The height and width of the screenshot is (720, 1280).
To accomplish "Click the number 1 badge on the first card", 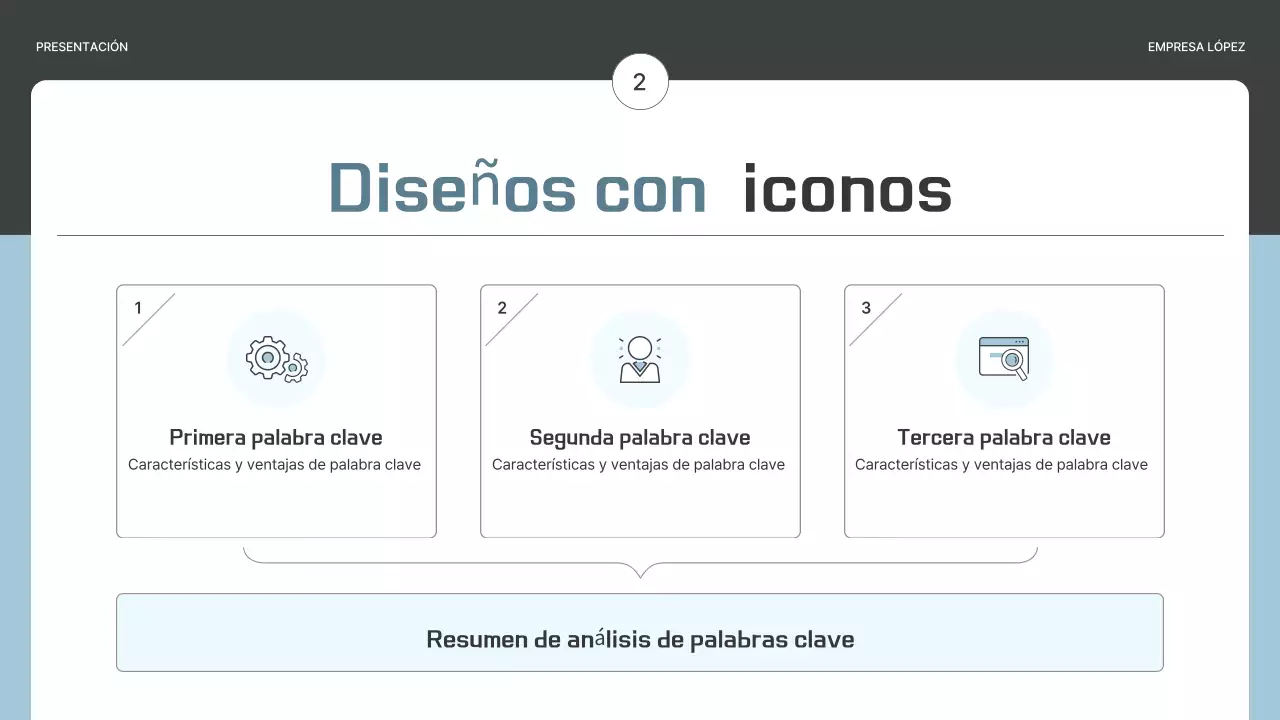I will (138, 308).
